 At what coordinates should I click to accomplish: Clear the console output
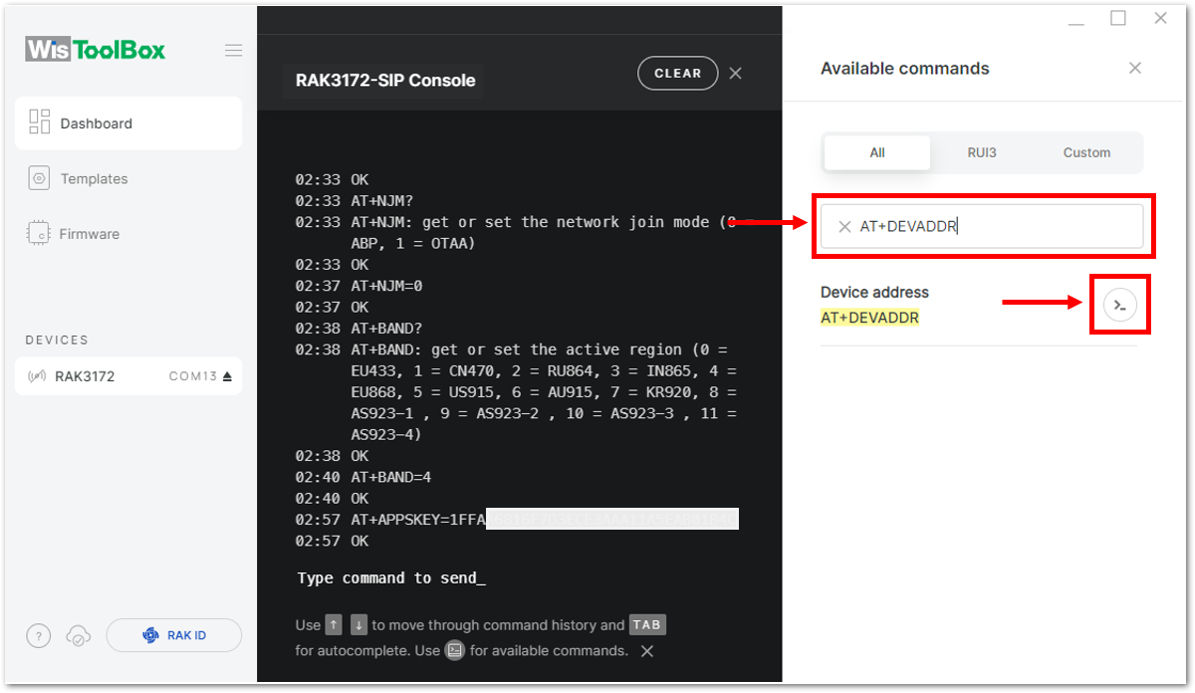[678, 73]
